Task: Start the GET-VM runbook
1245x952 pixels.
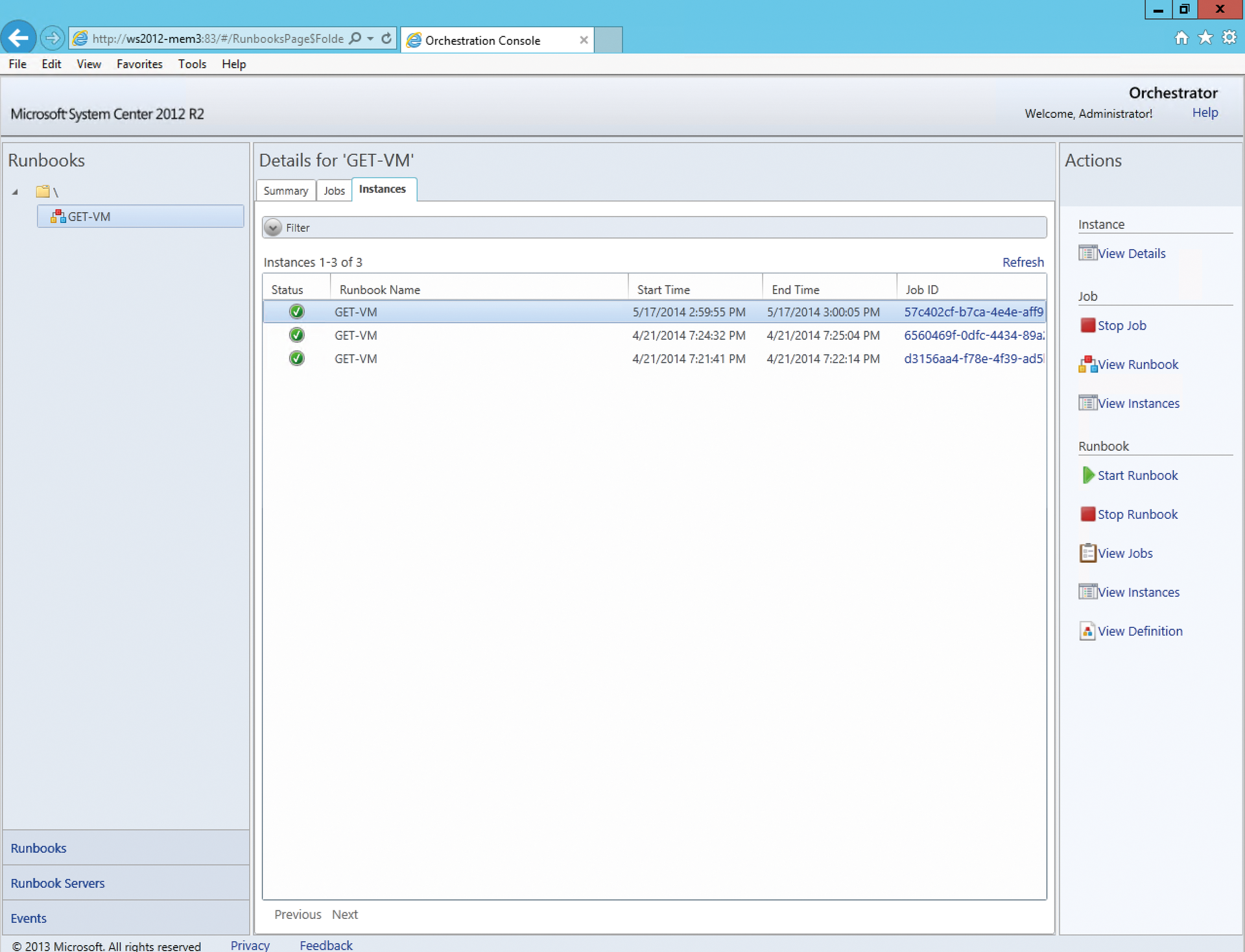Action: [1137, 475]
